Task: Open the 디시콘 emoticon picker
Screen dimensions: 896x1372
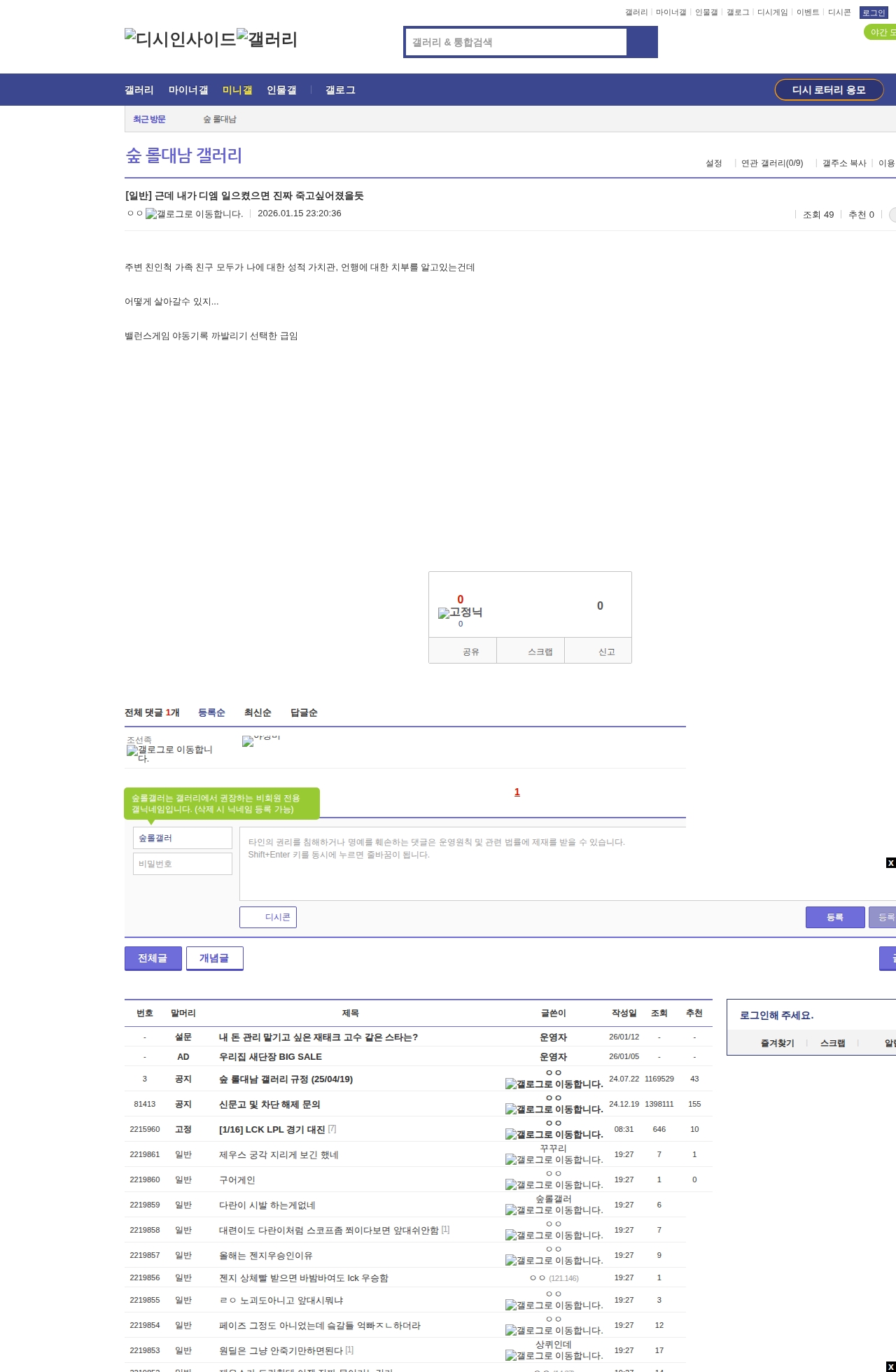Action: point(268,917)
